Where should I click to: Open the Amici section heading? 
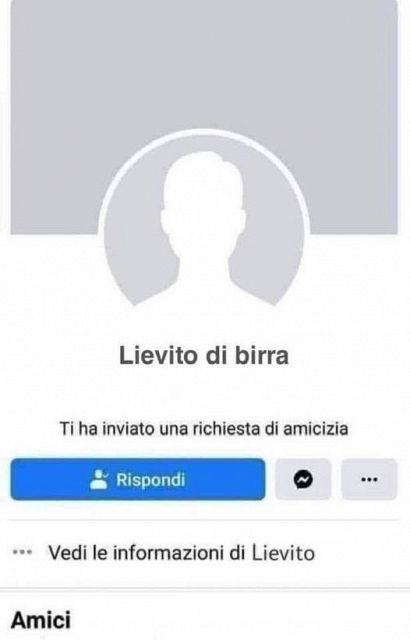[41, 620]
